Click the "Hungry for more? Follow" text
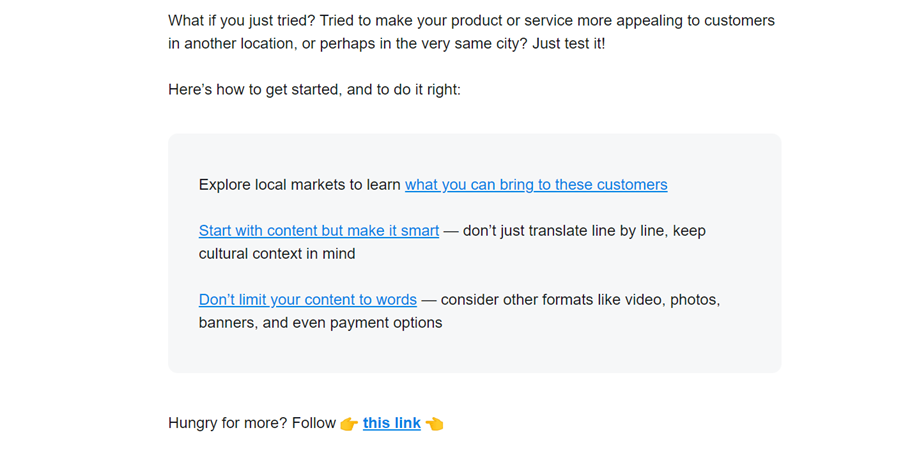 click(252, 423)
